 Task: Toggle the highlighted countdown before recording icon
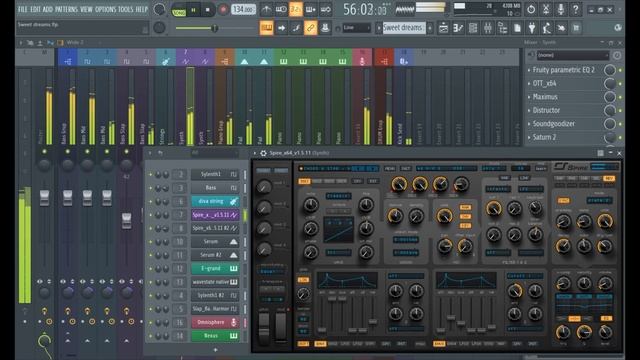[296, 9]
